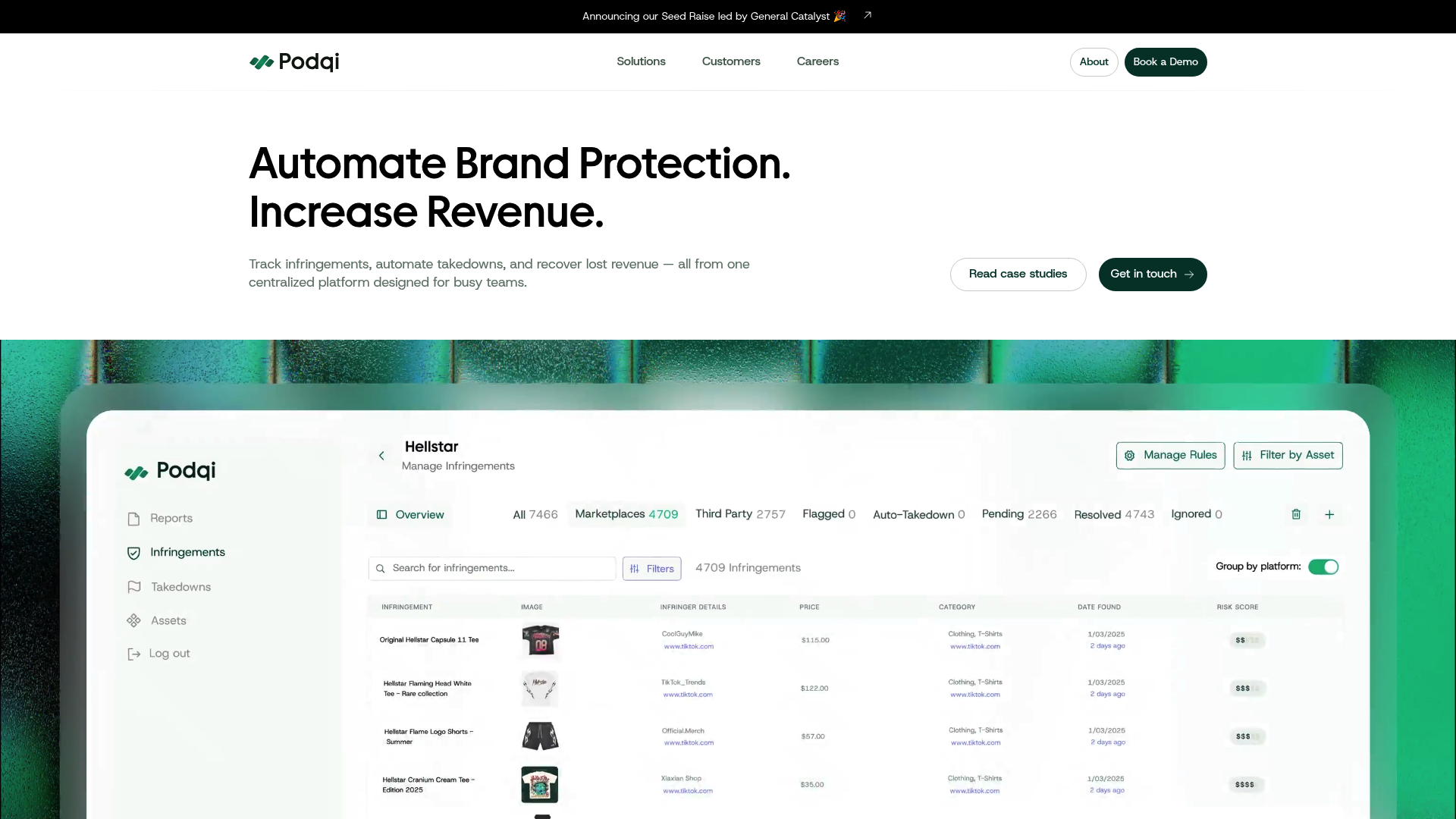
Task: Click the Infringements shield icon
Action: (x=133, y=553)
